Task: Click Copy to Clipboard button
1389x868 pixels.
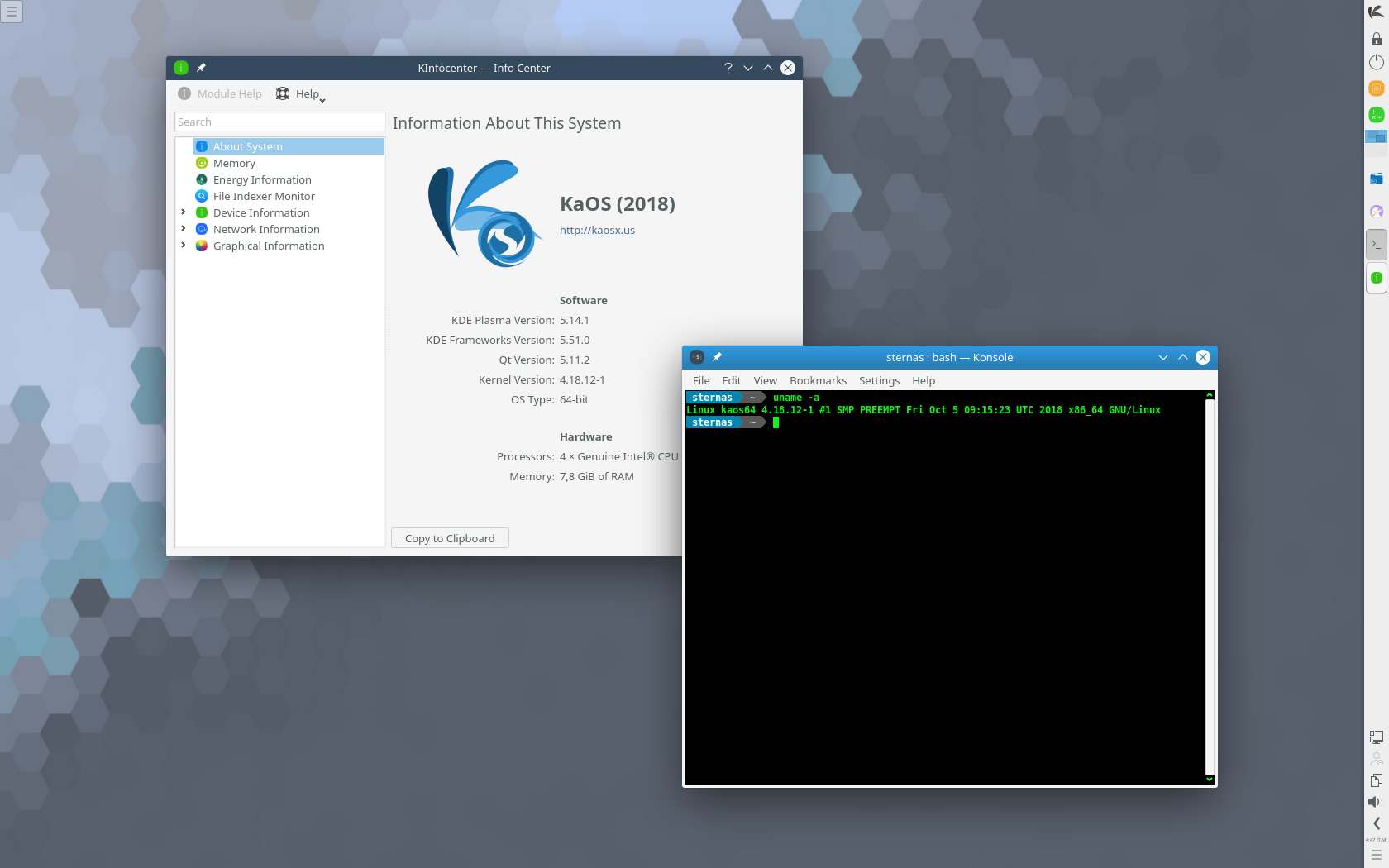Action: [450, 538]
